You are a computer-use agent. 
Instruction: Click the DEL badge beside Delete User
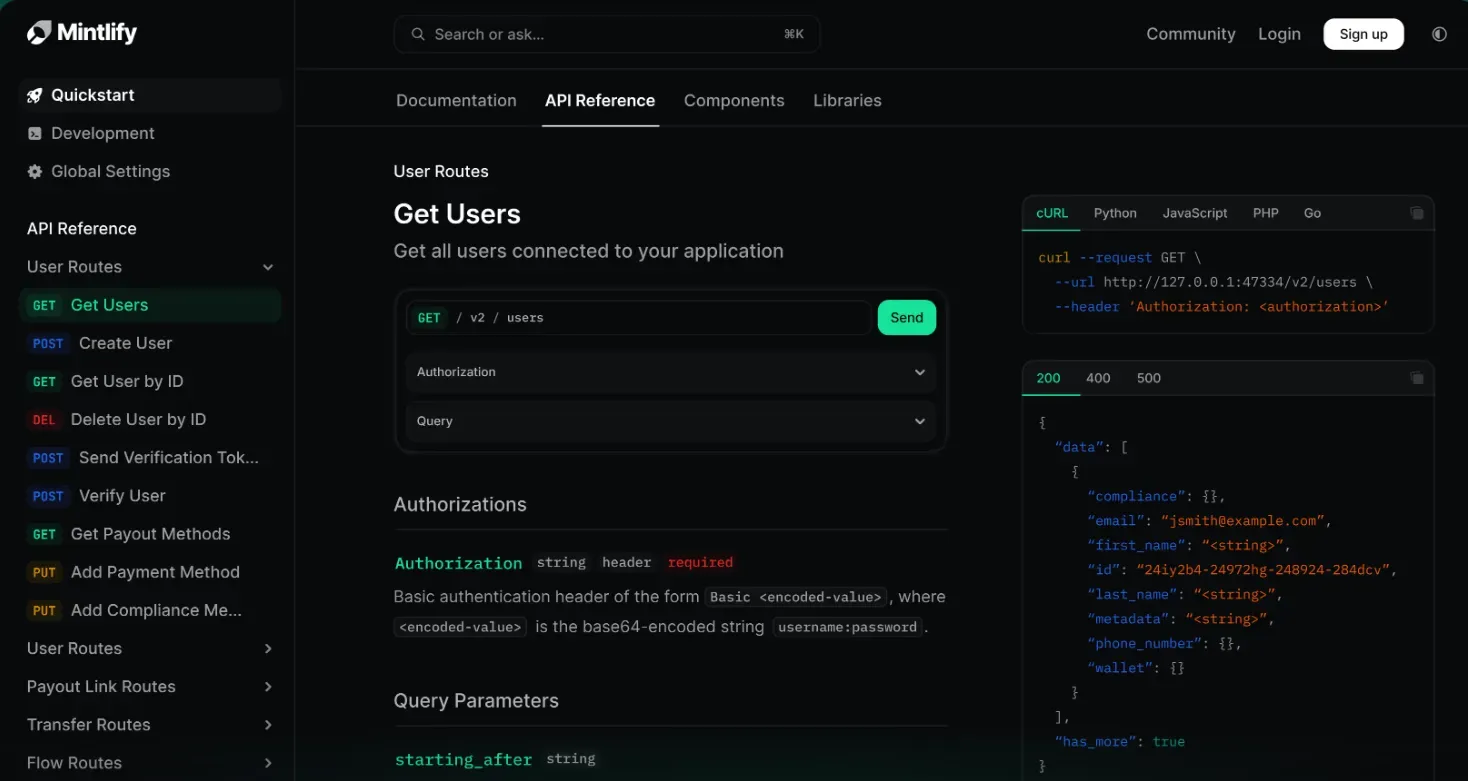point(44,420)
